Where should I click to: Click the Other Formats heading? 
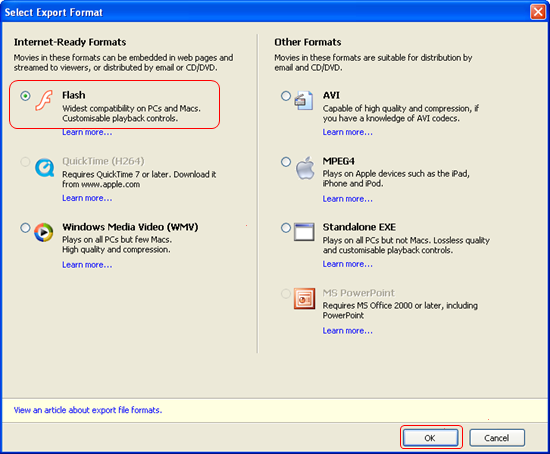(x=308, y=42)
